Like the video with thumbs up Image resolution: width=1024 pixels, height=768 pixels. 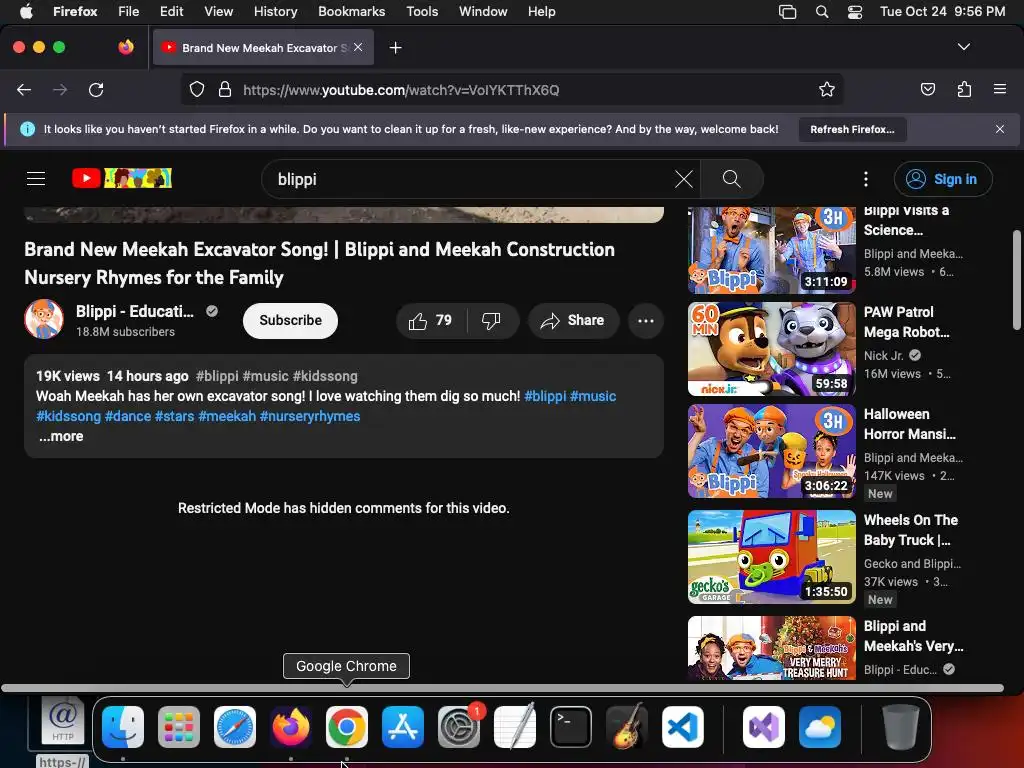[x=430, y=321]
